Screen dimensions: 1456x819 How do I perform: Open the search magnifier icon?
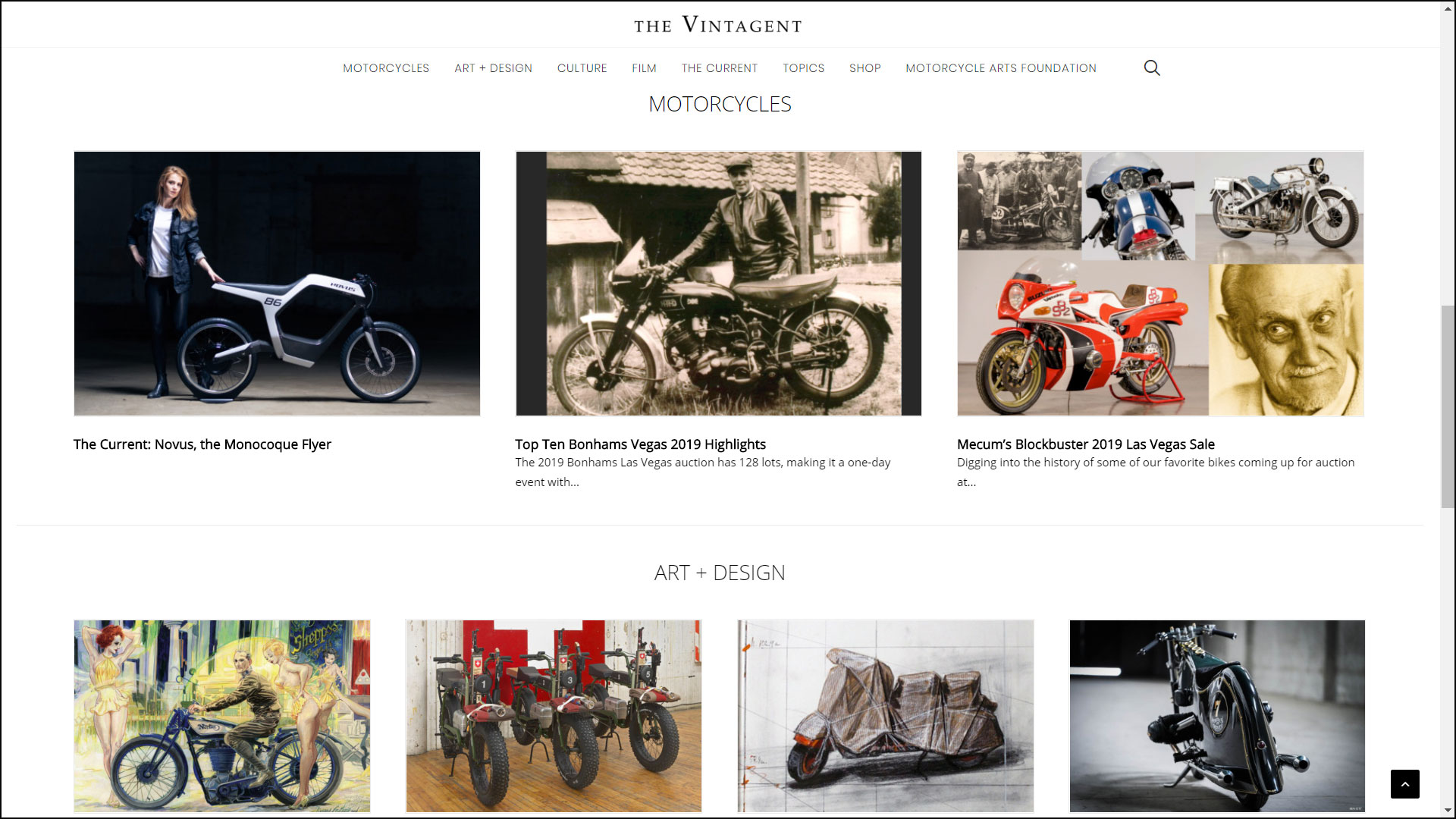pyautogui.click(x=1152, y=68)
